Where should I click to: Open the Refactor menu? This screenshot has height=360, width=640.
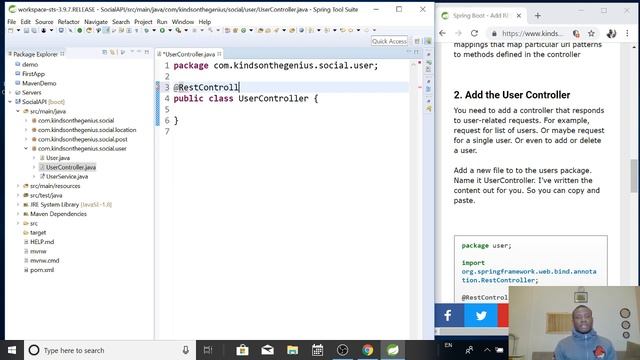[68, 22]
